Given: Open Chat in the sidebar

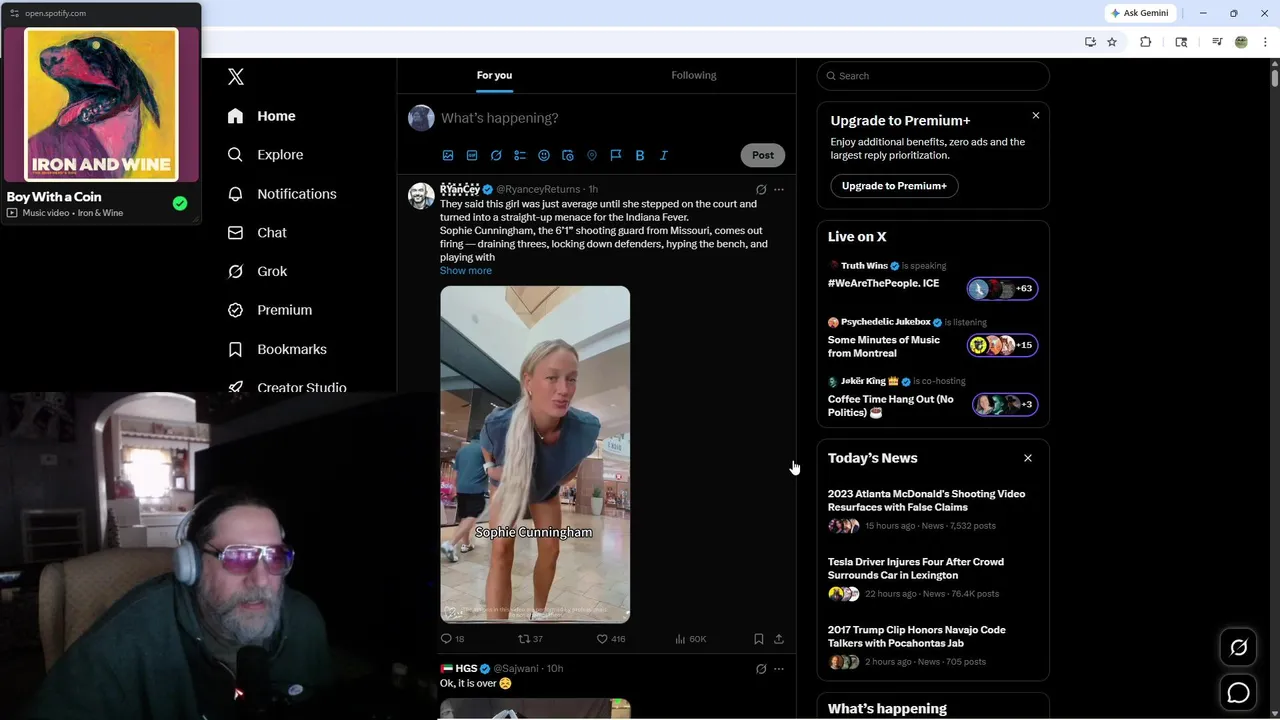Looking at the screenshot, I should [x=257, y=233].
